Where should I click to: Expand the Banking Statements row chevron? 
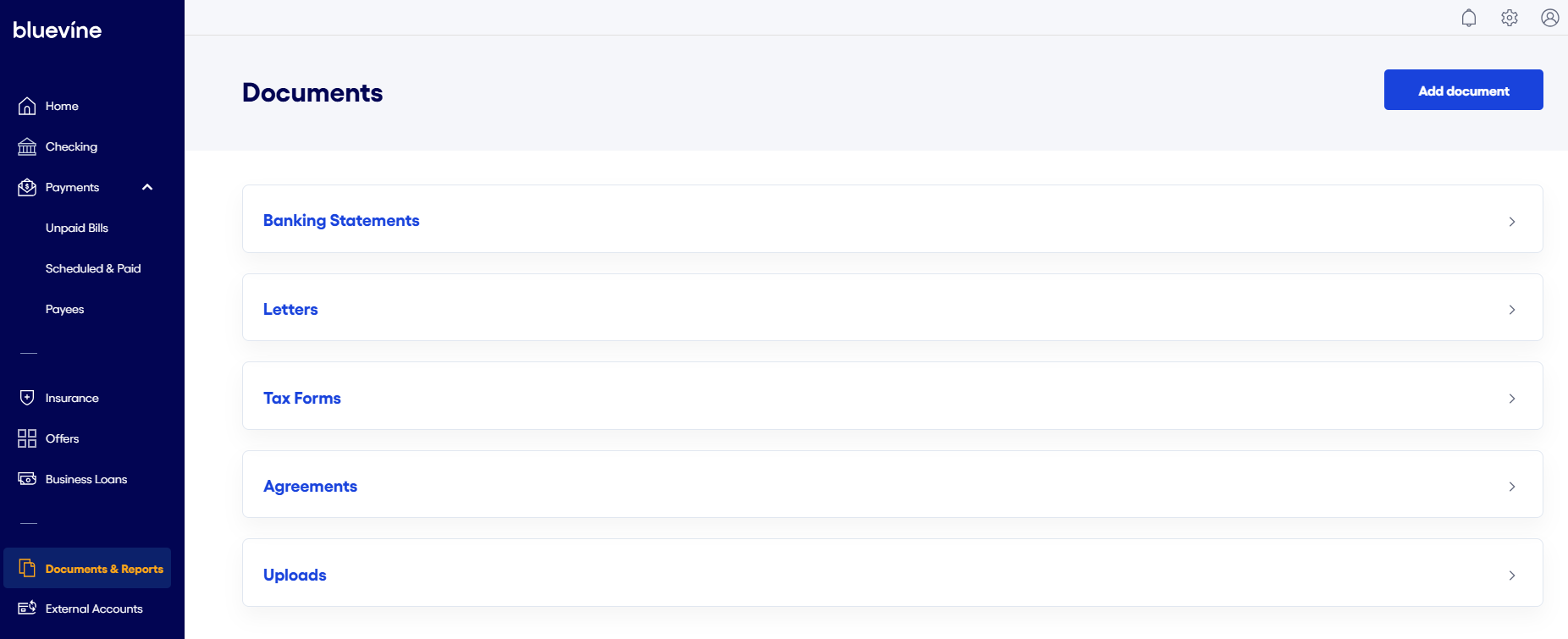pyautogui.click(x=1512, y=222)
